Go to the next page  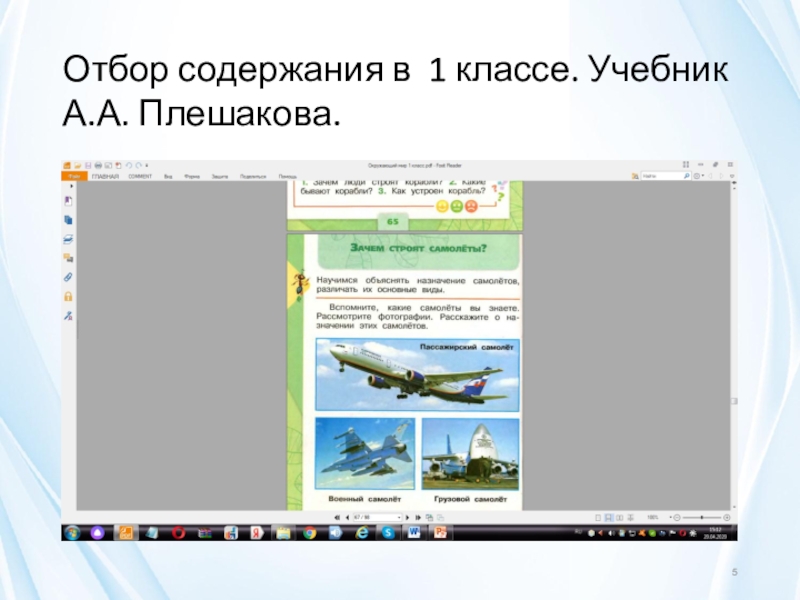tap(407, 517)
